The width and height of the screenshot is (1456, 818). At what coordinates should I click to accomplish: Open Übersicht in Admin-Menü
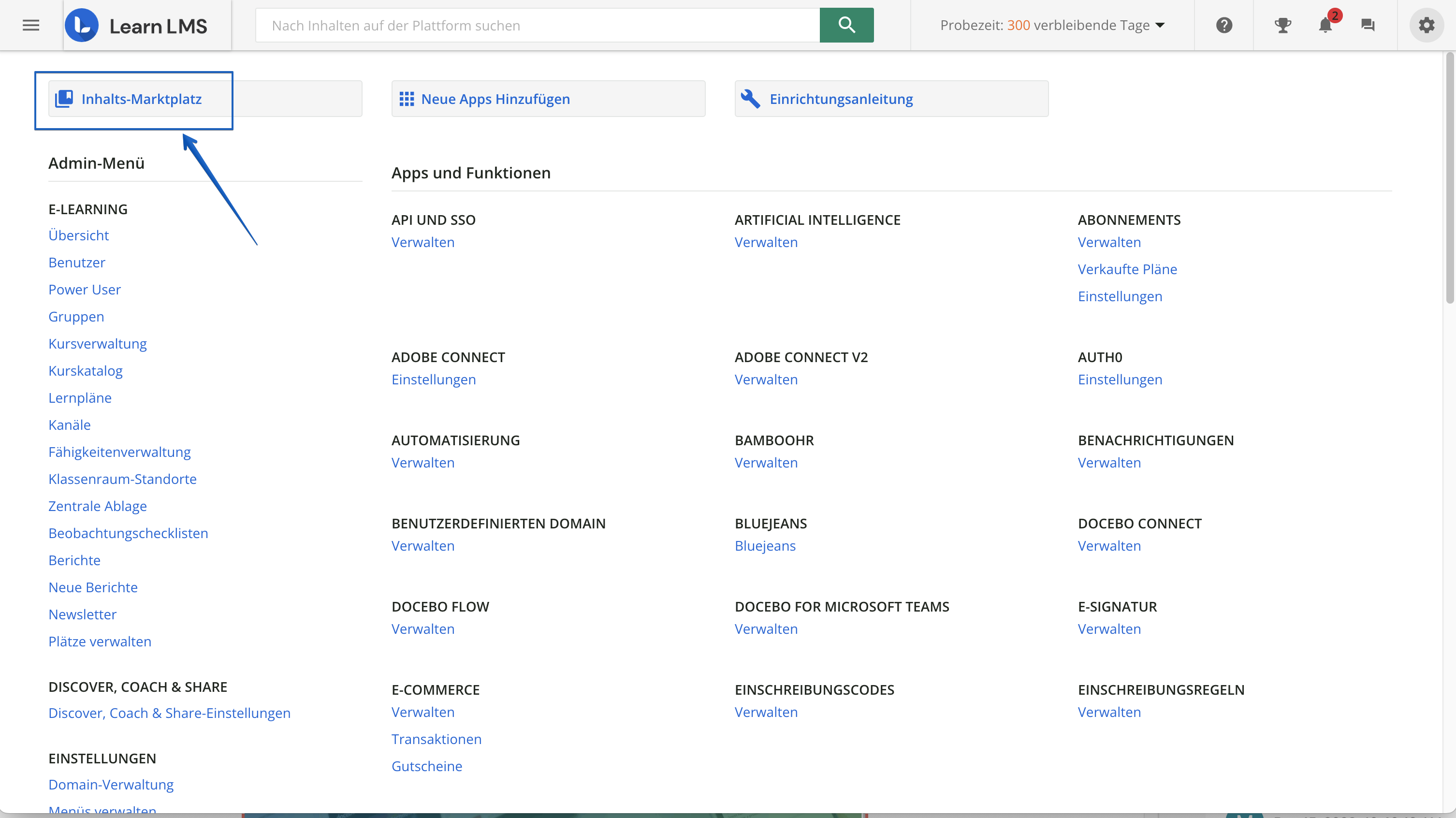pyautogui.click(x=79, y=235)
